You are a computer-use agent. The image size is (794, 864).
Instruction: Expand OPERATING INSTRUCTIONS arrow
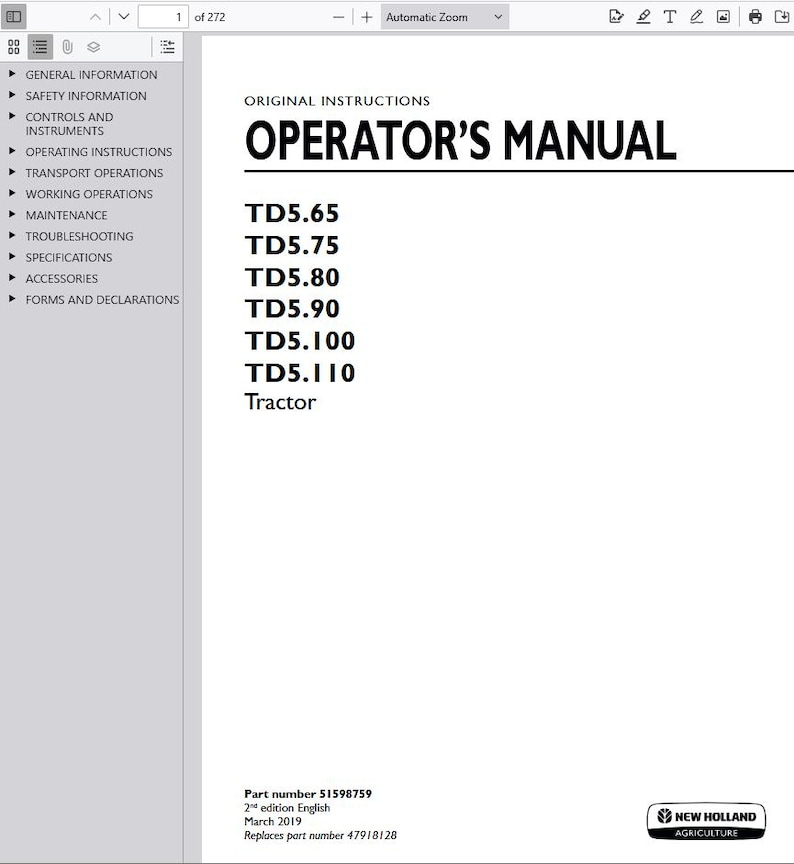[12, 151]
